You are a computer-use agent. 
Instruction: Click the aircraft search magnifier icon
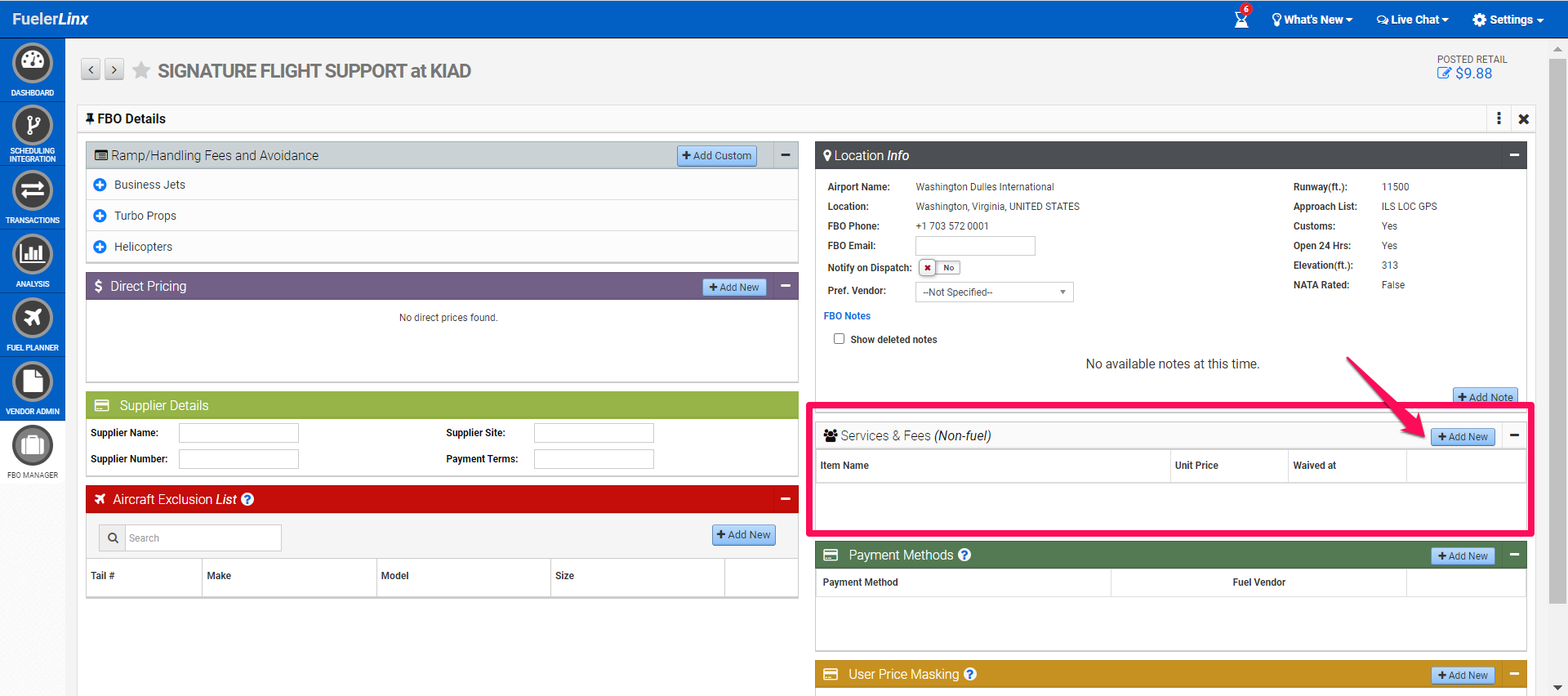[x=113, y=538]
